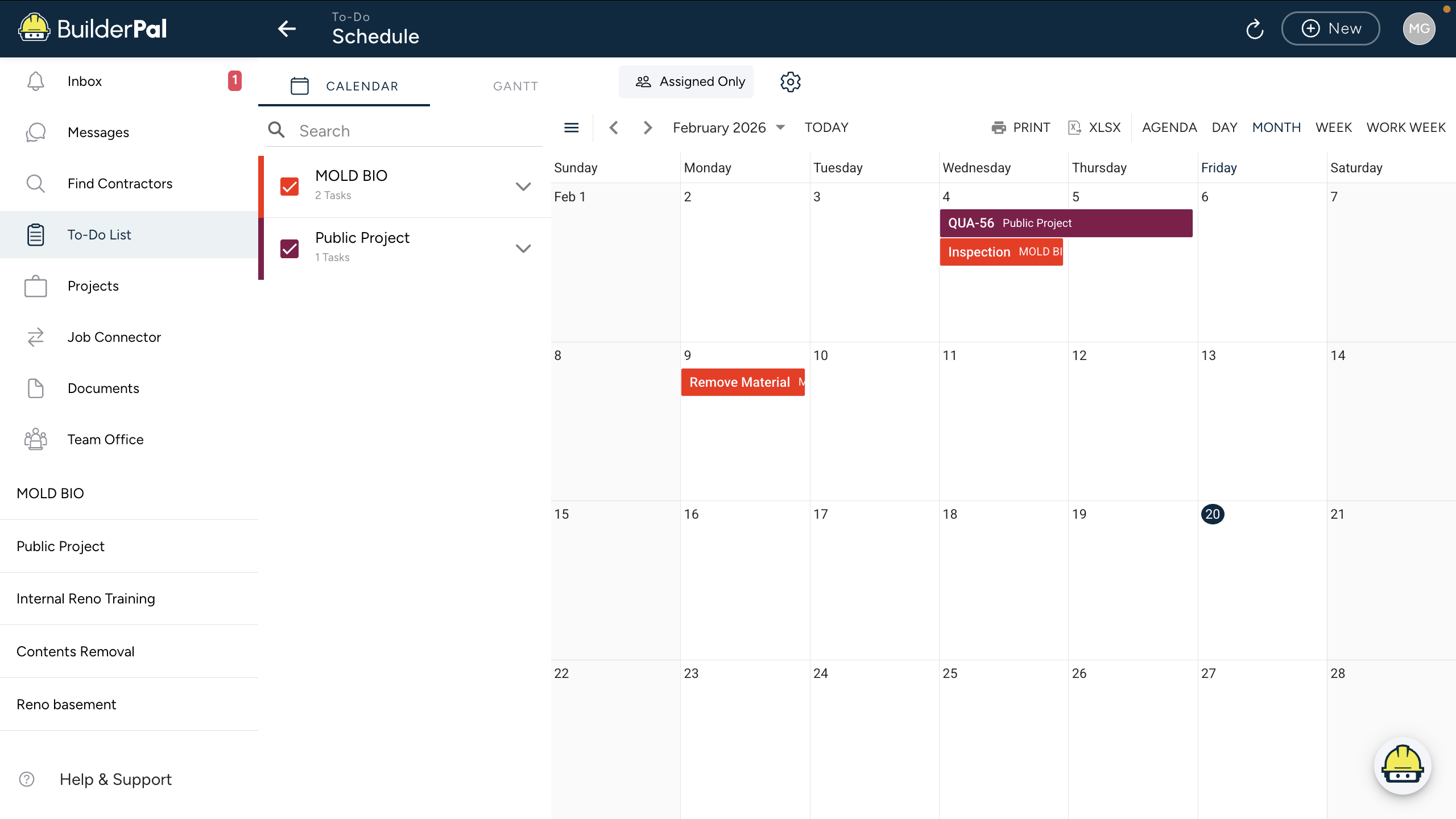This screenshot has width=1456, height=819.
Task: Click the back arrow beside Schedule
Action: (x=287, y=28)
